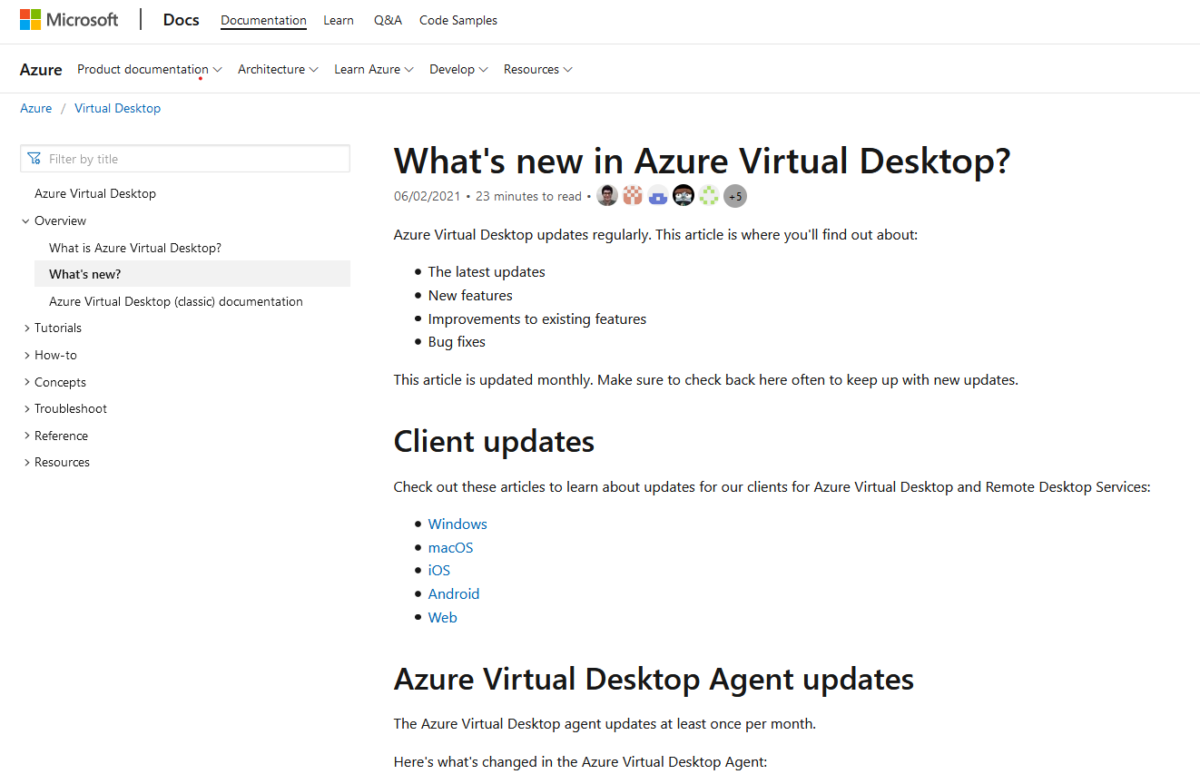Click the Microsoft logo
The height and width of the screenshot is (774, 1200).
68,19
